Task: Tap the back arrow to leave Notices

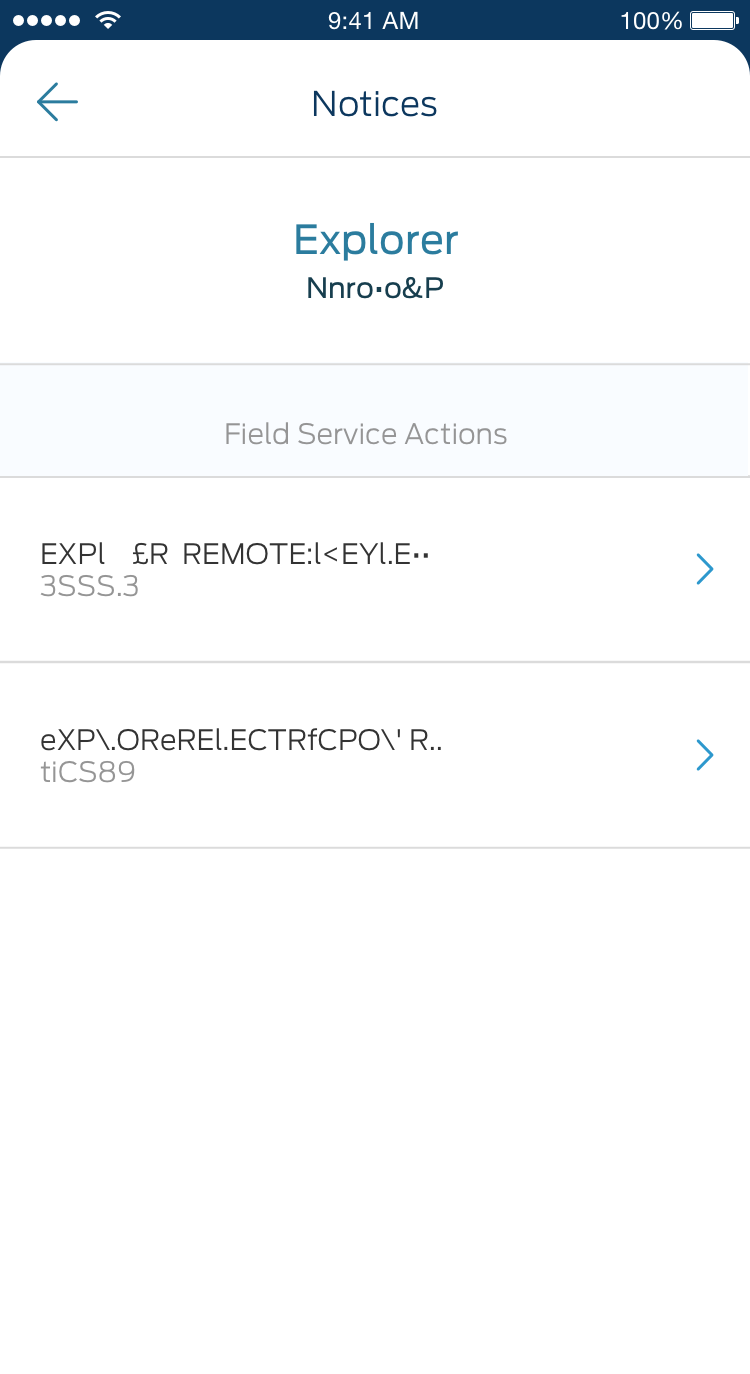Action: (56, 101)
